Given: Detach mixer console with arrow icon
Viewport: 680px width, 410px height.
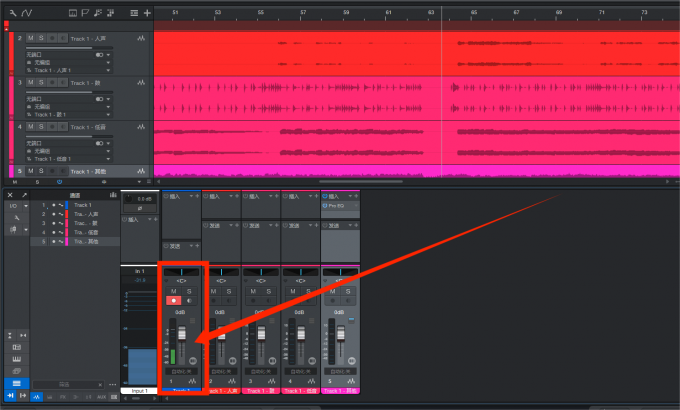Looking at the screenshot, I should click(24, 195).
